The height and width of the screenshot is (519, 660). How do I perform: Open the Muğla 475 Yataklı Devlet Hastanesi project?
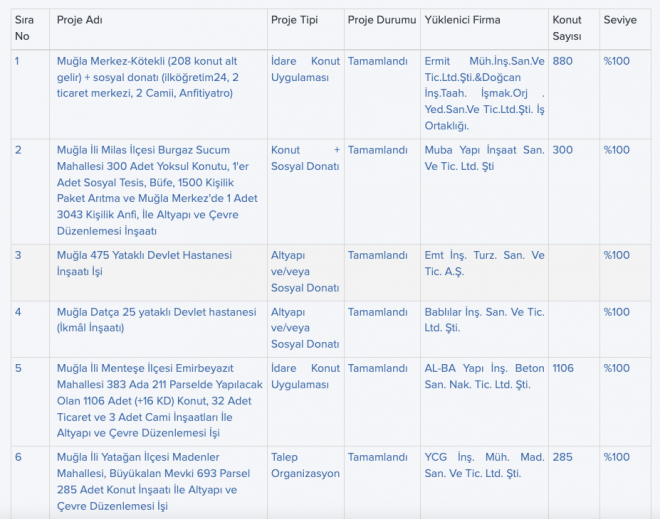click(x=144, y=263)
